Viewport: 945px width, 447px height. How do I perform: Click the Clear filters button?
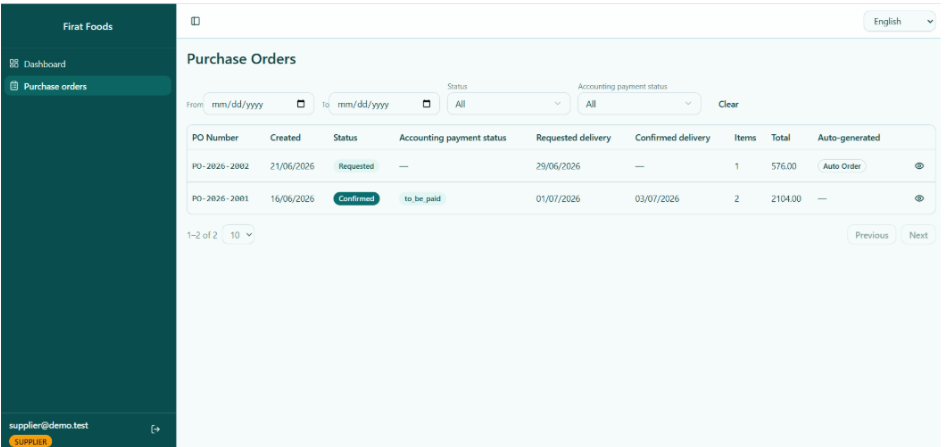[728, 104]
